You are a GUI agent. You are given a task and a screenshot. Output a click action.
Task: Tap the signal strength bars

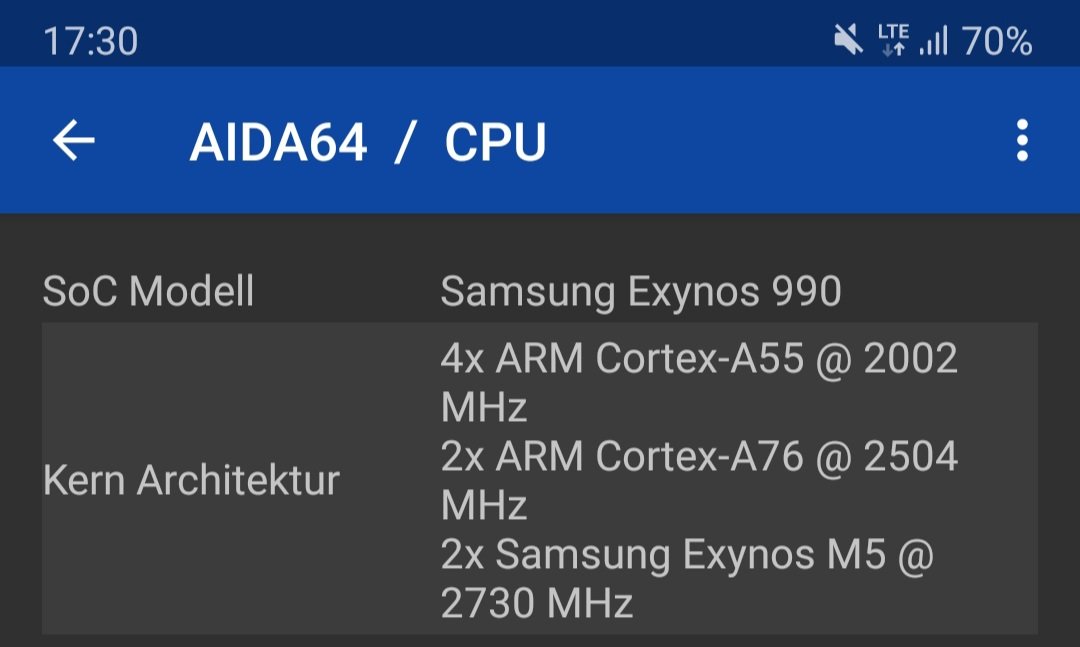pyautogui.click(x=934, y=40)
